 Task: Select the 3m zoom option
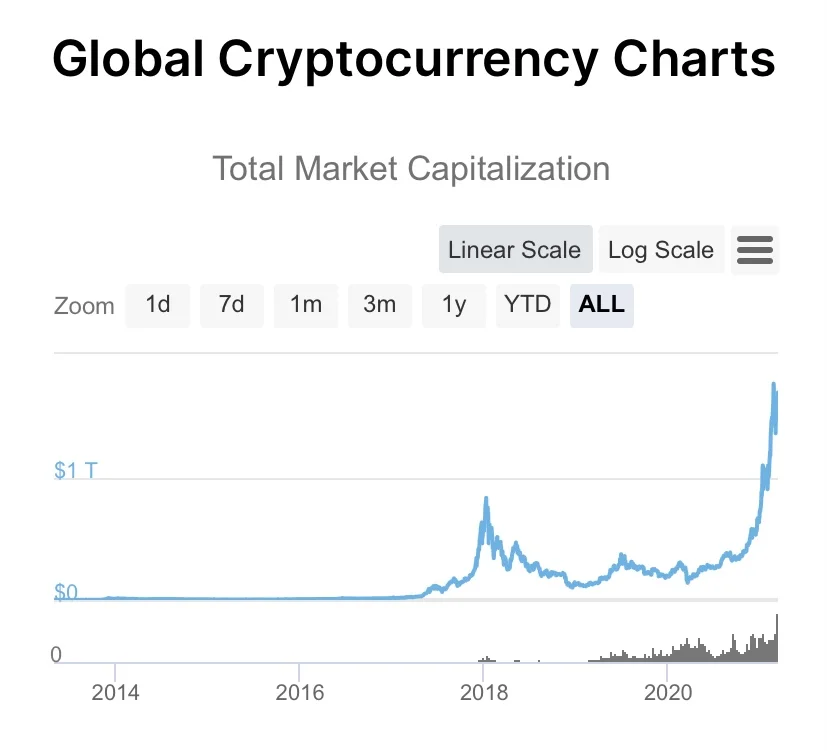tap(380, 305)
